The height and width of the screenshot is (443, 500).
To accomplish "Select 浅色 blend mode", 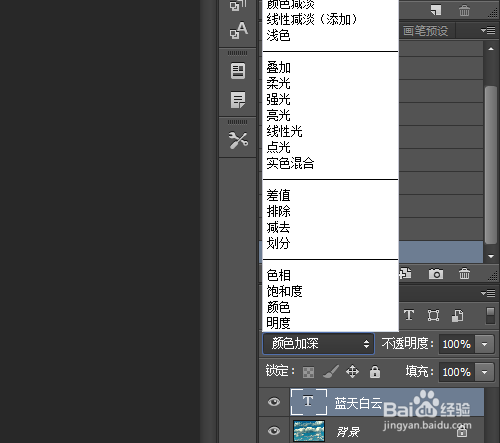I will point(279,35).
